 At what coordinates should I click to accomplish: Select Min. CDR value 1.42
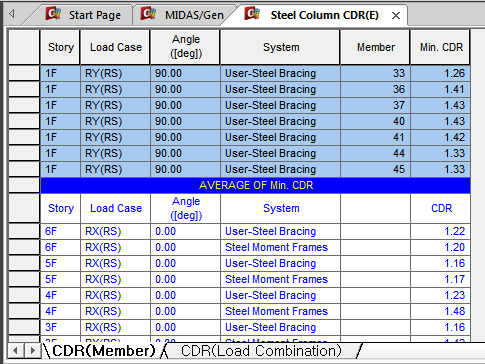(441, 137)
